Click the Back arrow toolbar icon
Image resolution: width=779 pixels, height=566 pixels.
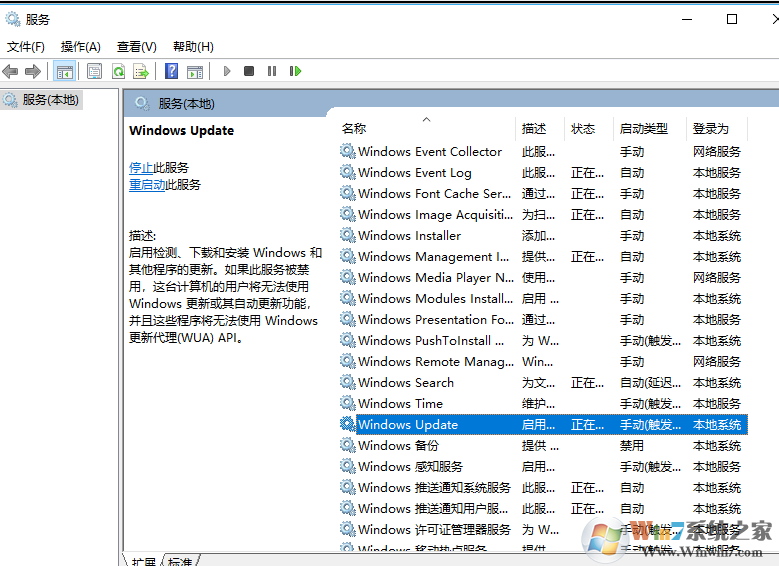[10, 72]
